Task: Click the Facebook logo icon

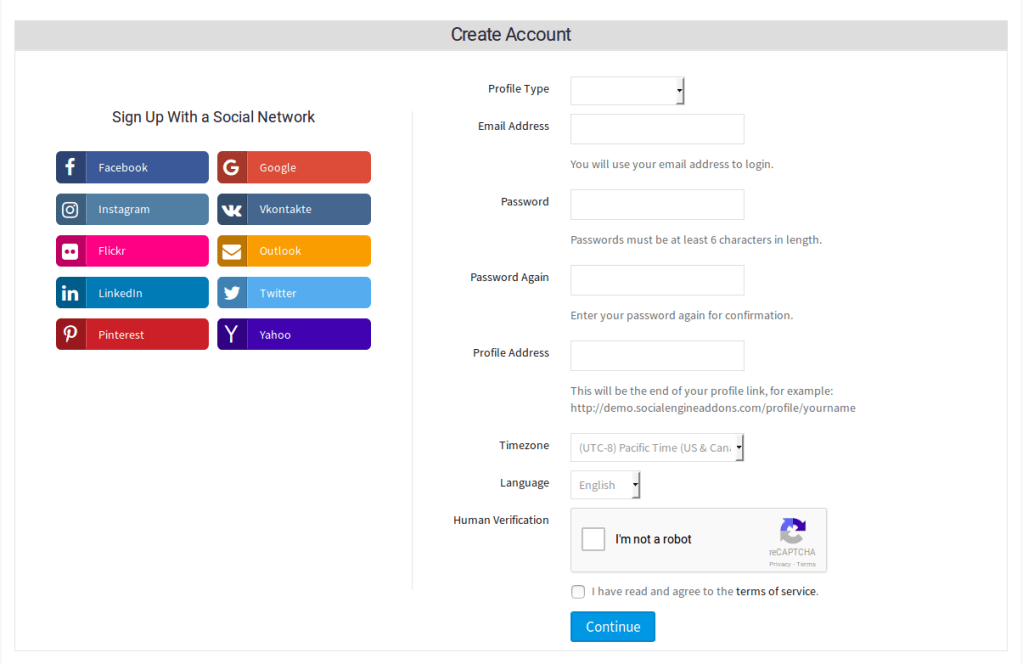Action: coord(70,168)
